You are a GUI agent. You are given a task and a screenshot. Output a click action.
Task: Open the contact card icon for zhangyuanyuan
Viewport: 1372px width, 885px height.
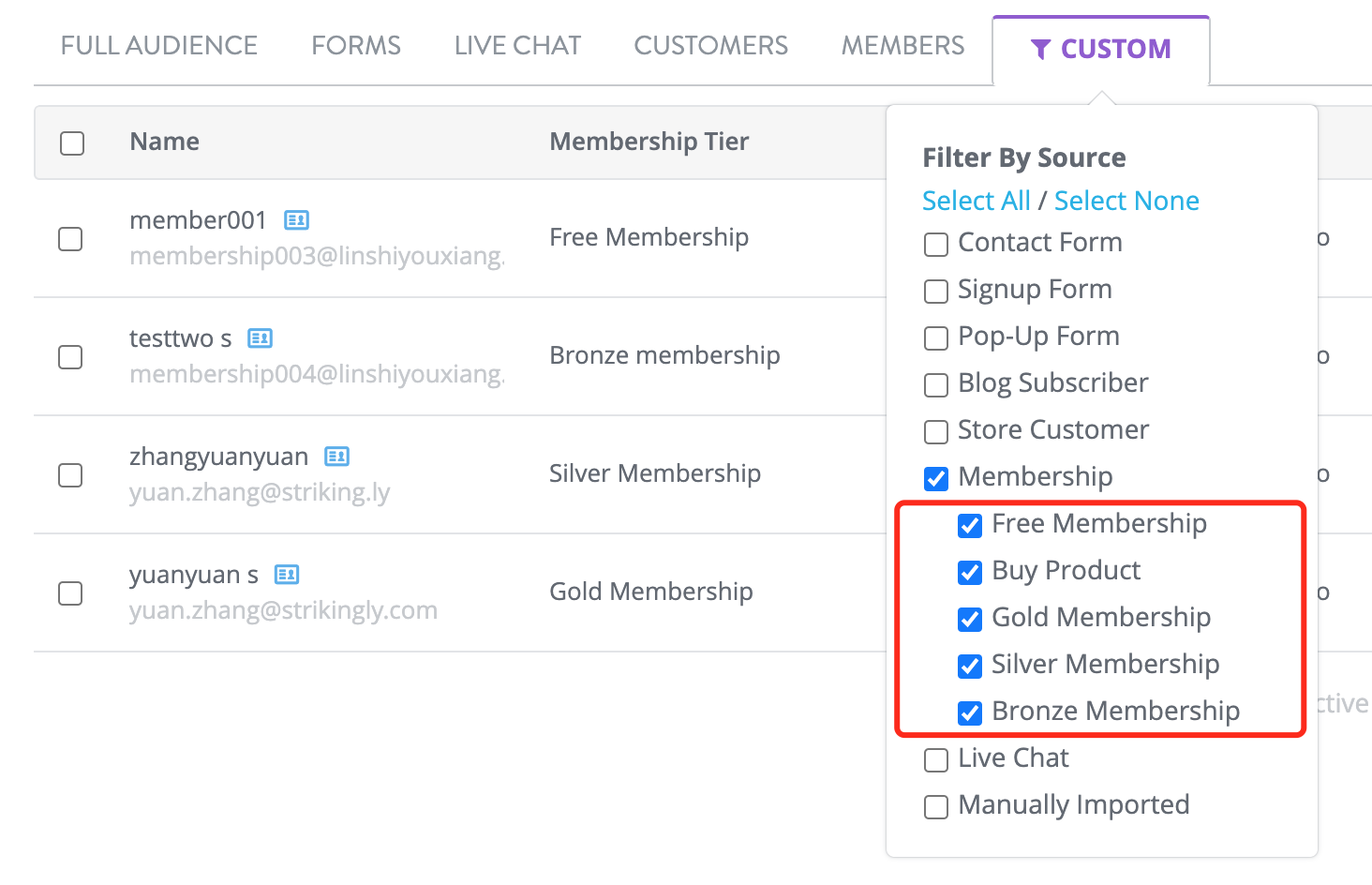[336, 457]
